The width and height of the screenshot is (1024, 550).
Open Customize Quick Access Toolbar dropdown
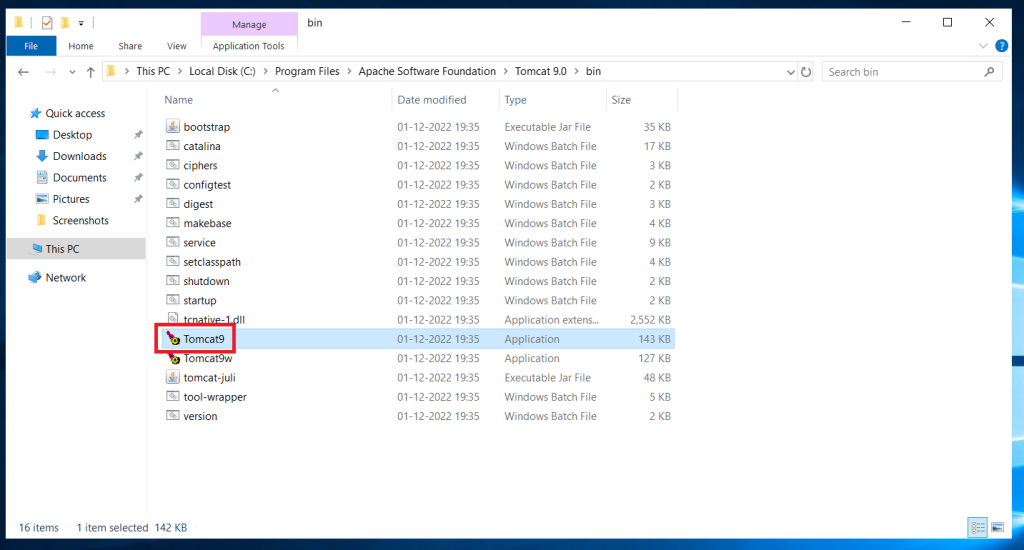(81, 24)
